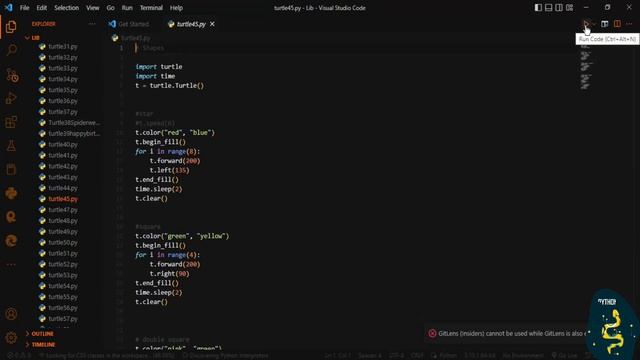
Task: Open the Selection menu
Action: pos(67,8)
